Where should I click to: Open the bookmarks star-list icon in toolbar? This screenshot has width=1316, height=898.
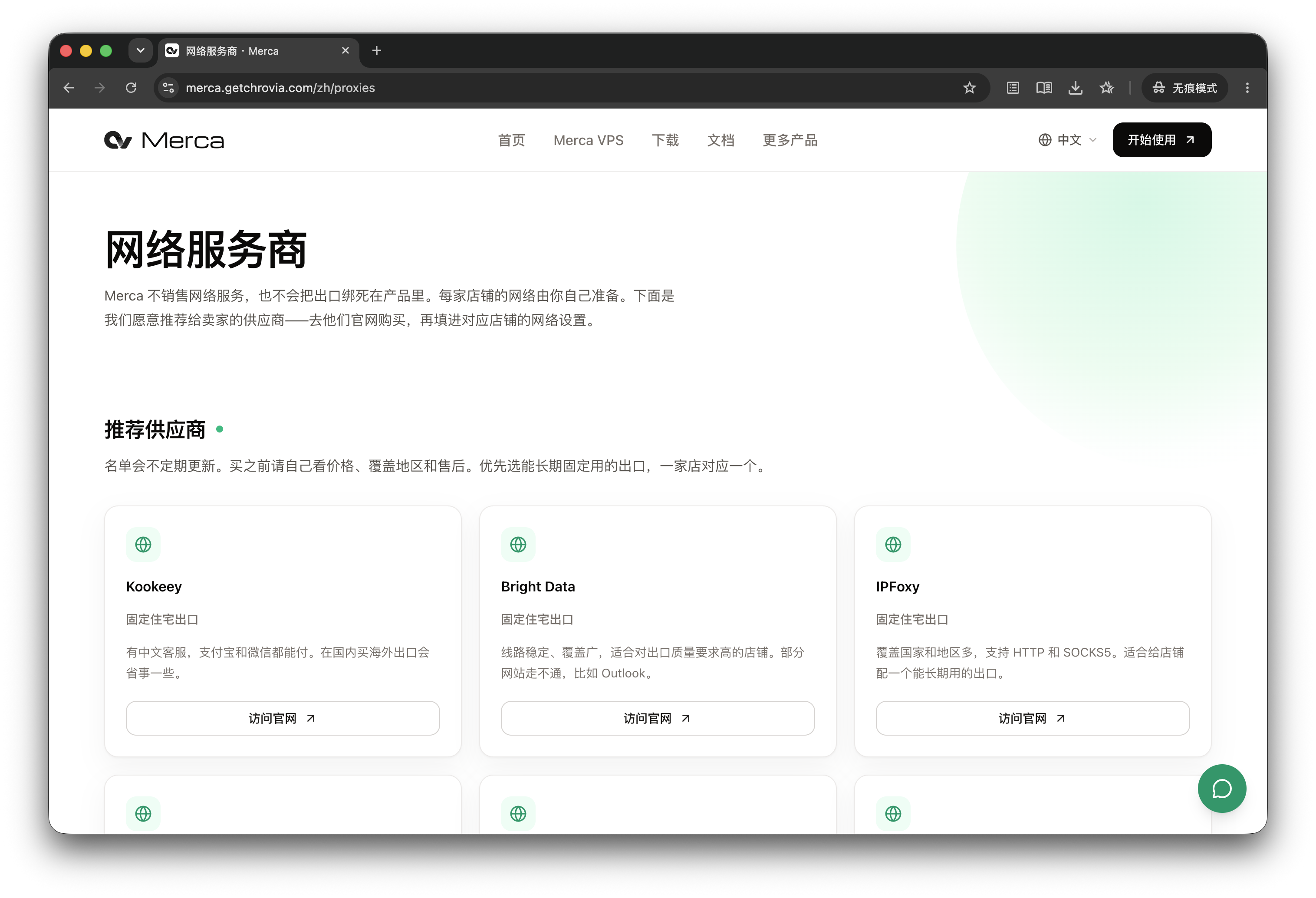[x=1106, y=88]
